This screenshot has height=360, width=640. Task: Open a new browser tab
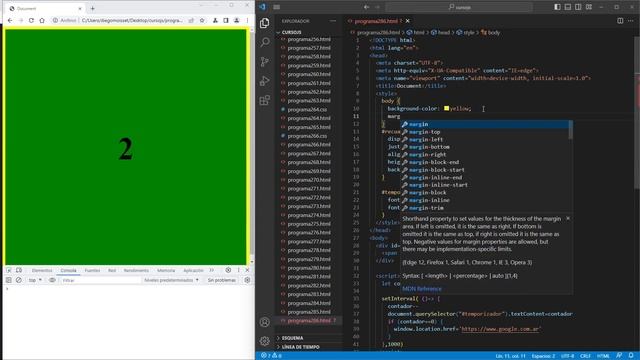click(x=93, y=8)
